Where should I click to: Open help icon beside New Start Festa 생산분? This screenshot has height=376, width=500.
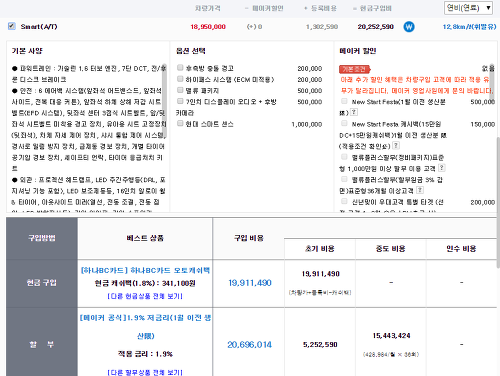tap(354, 112)
